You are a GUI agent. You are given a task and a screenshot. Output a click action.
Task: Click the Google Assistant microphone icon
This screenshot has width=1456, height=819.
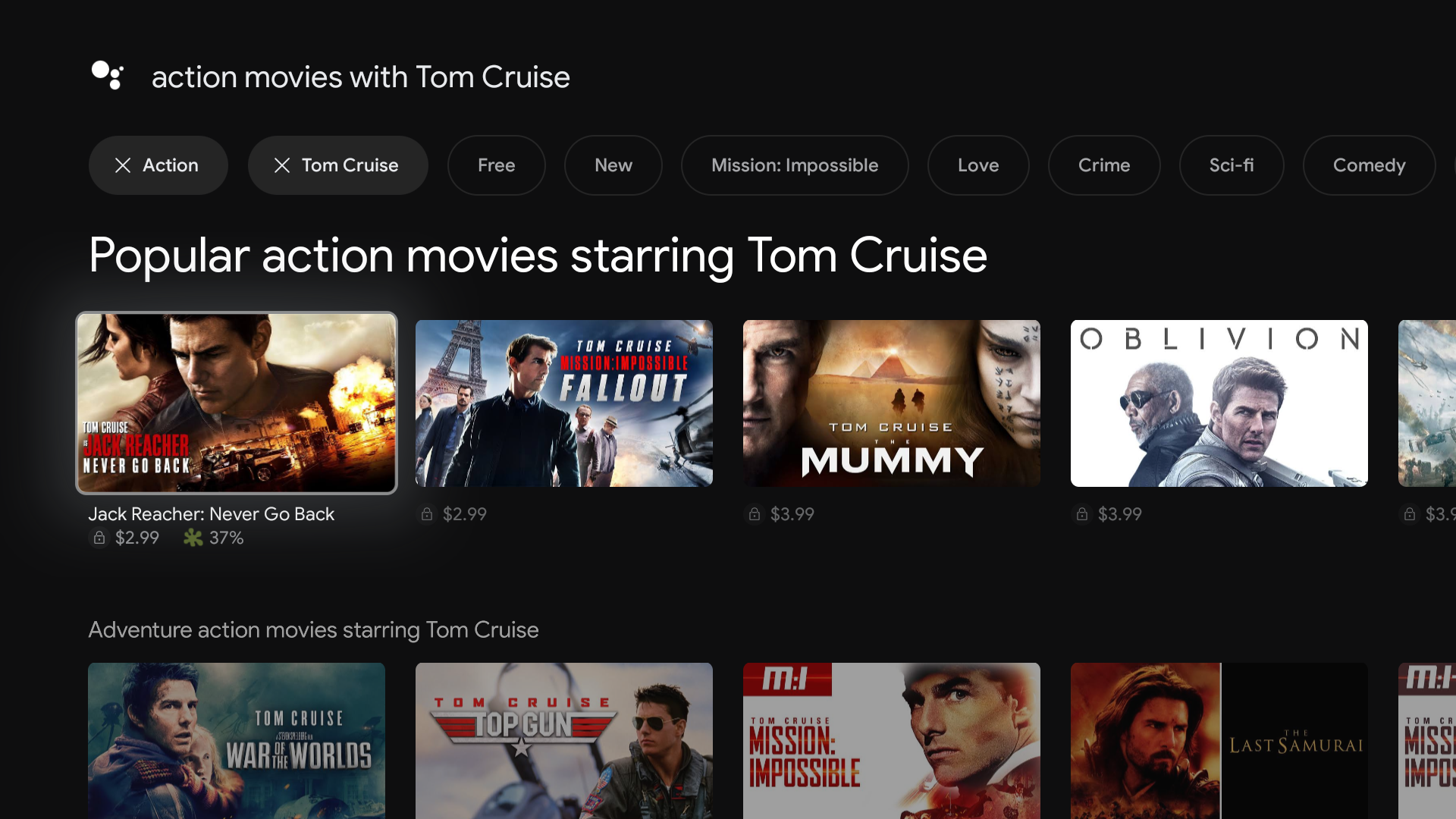click(107, 75)
